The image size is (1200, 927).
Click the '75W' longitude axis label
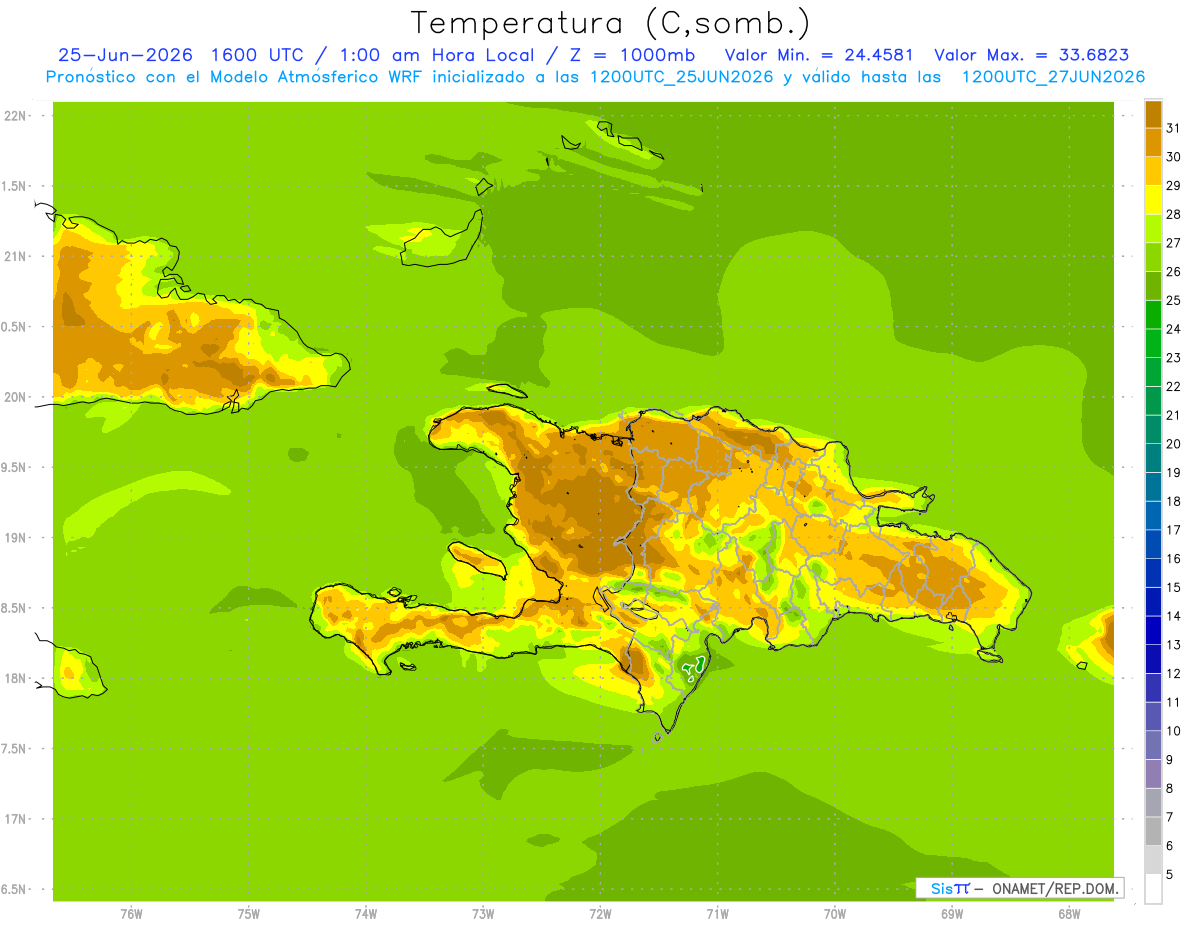(x=249, y=913)
